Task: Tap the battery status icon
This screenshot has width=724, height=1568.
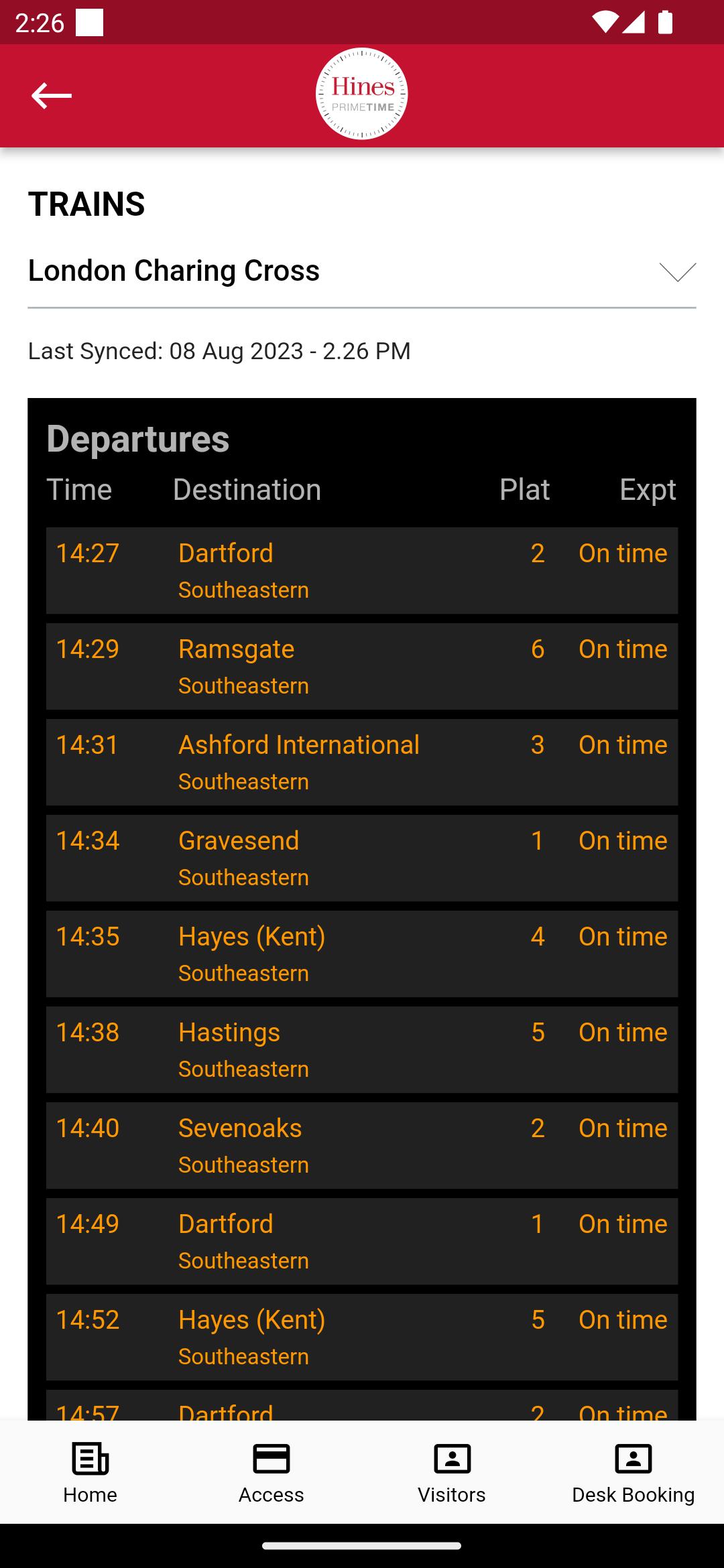Action: [665, 22]
